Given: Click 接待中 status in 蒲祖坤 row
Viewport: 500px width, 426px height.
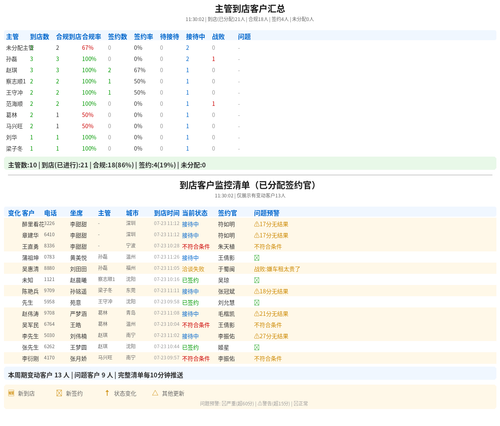Looking at the screenshot, I should [x=190, y=258].
